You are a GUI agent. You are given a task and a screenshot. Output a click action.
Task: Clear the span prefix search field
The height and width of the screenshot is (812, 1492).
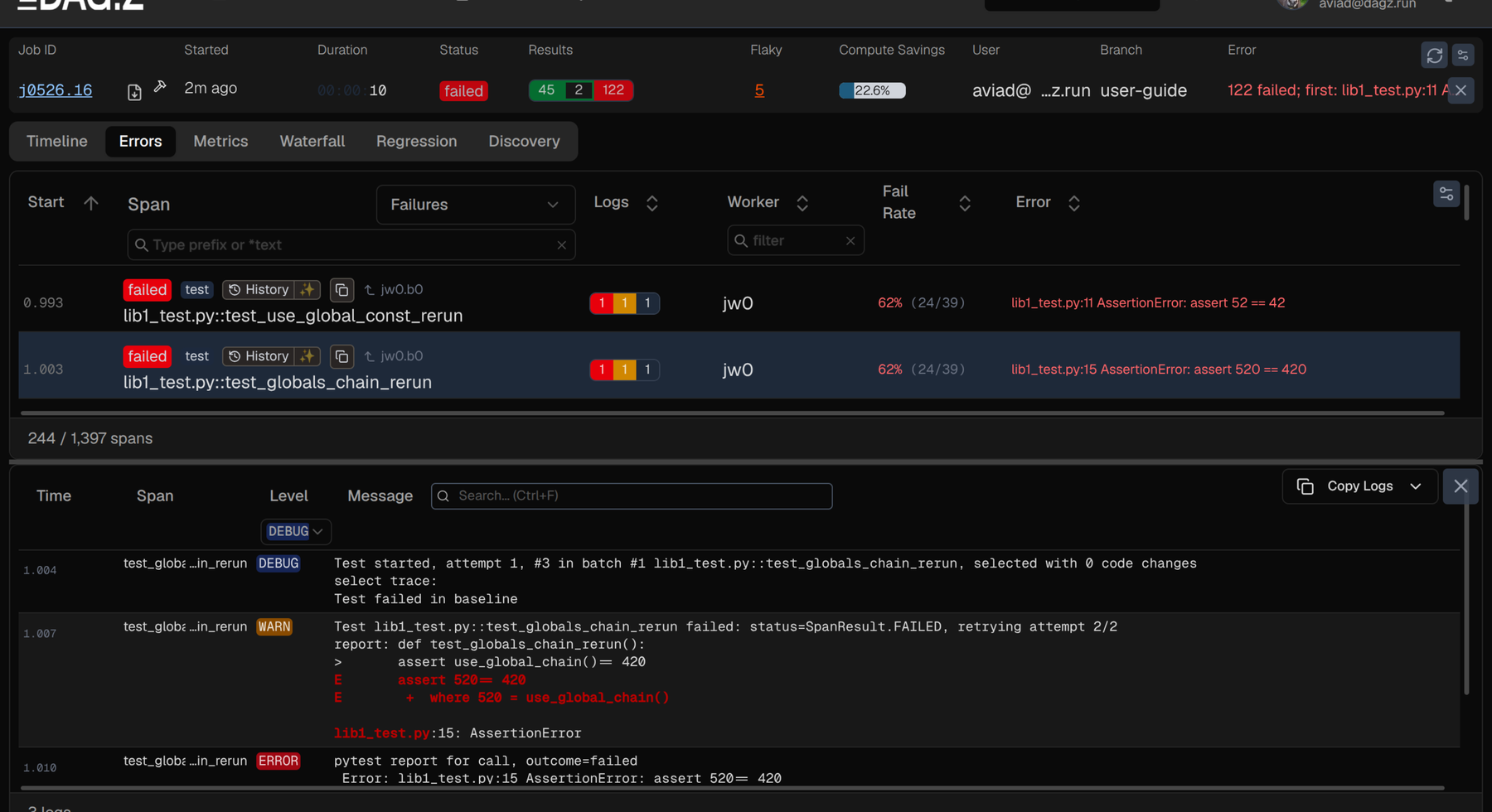click(562, 245)
